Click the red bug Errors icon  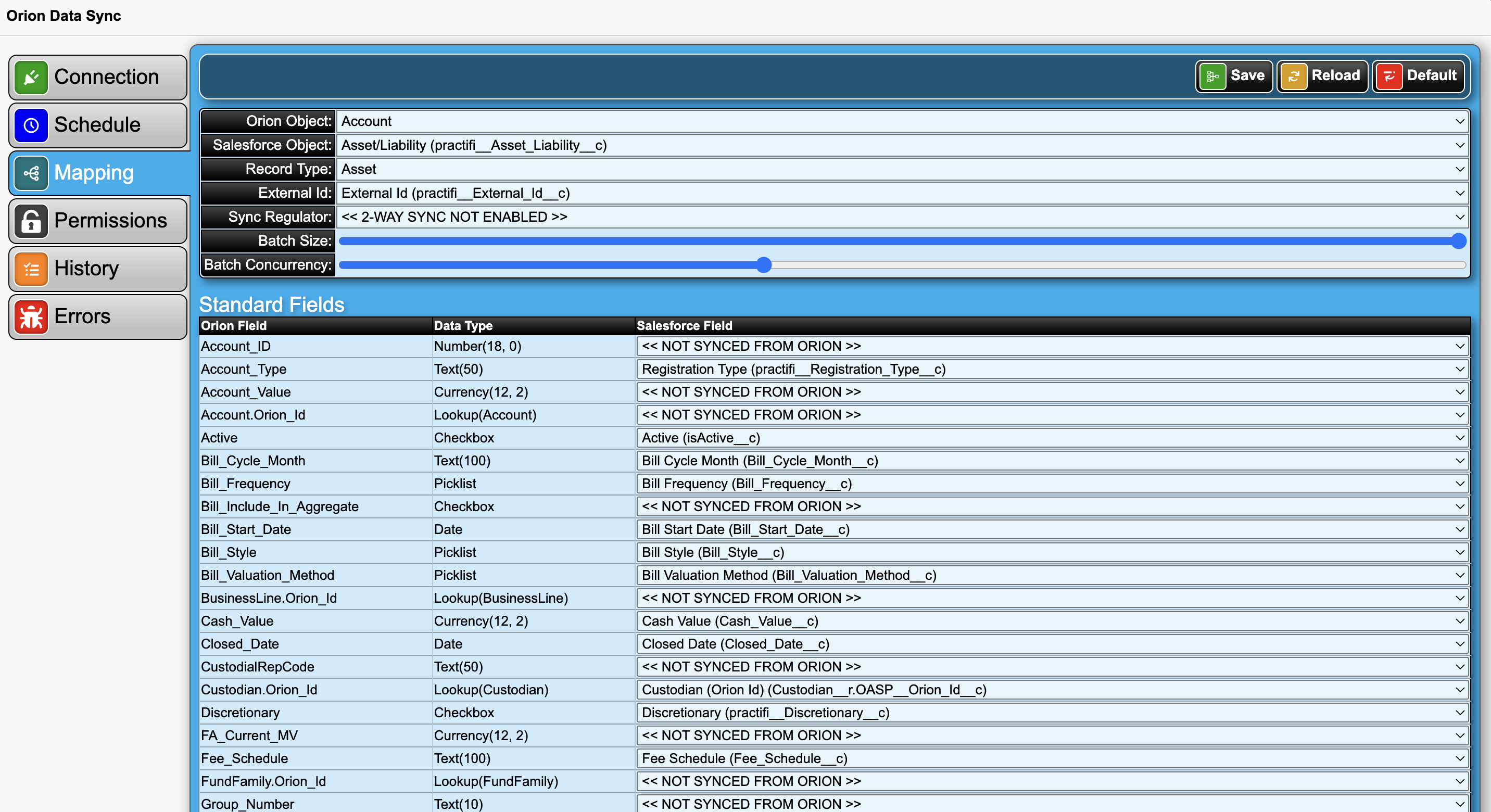tap(31, 317)
